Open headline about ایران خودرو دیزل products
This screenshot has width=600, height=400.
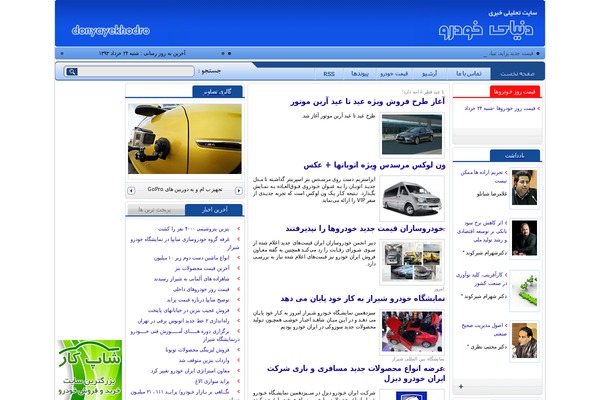click(356, 374)
